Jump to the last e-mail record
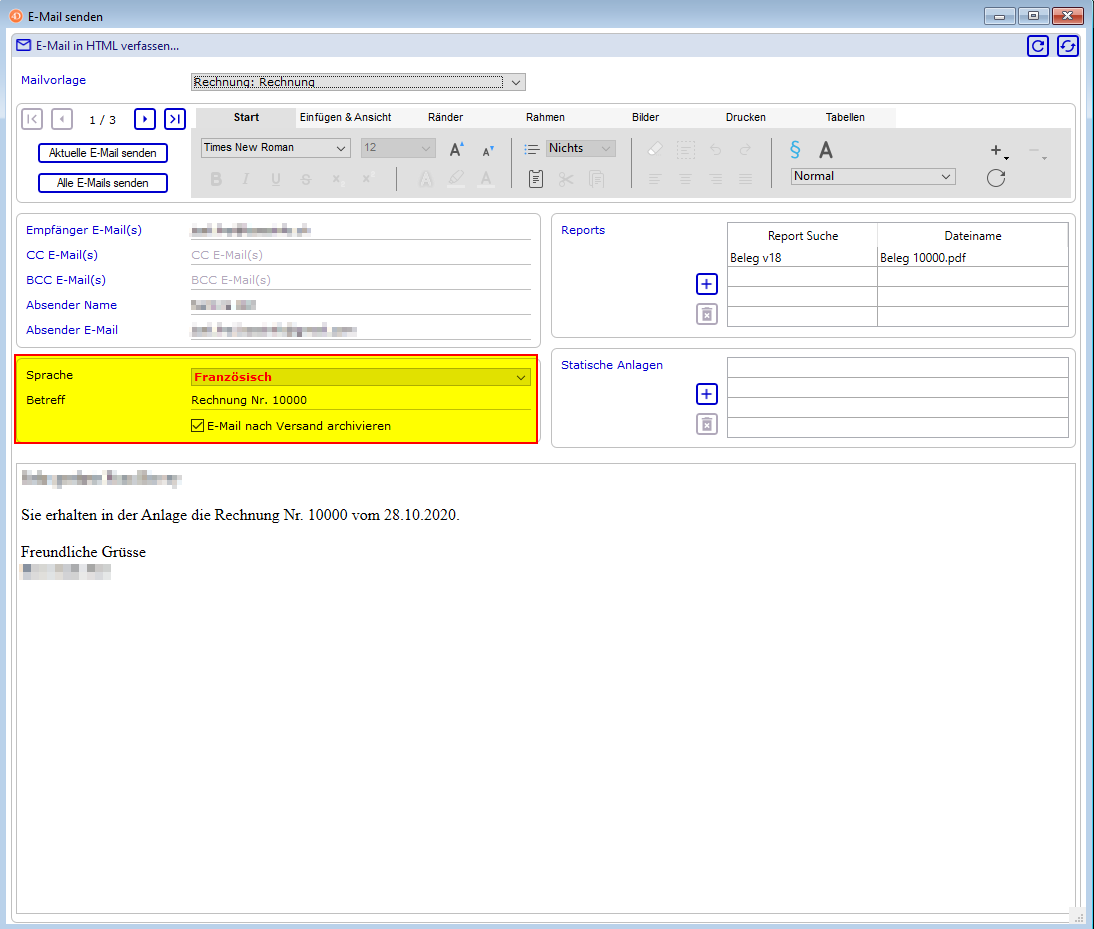The width and height of the screenshot is (1094, 929). click(175, 120)
